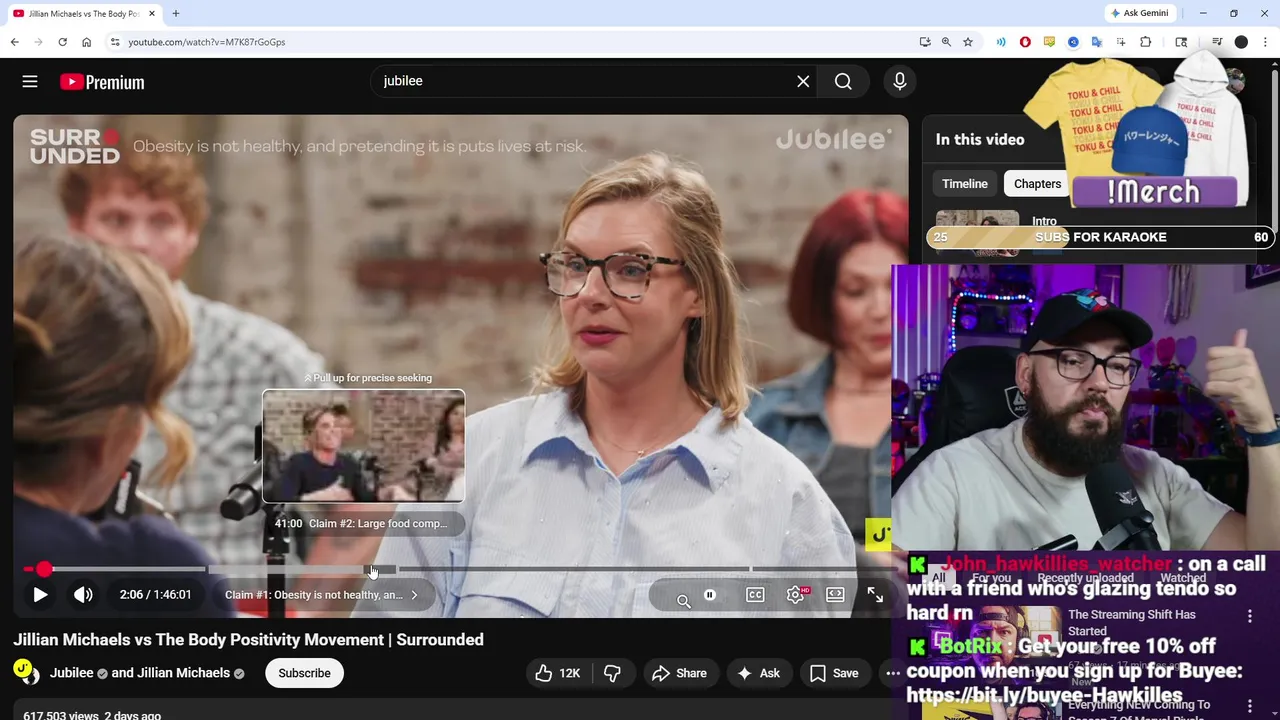Mute the video with the speaker icon

[83, 594]
